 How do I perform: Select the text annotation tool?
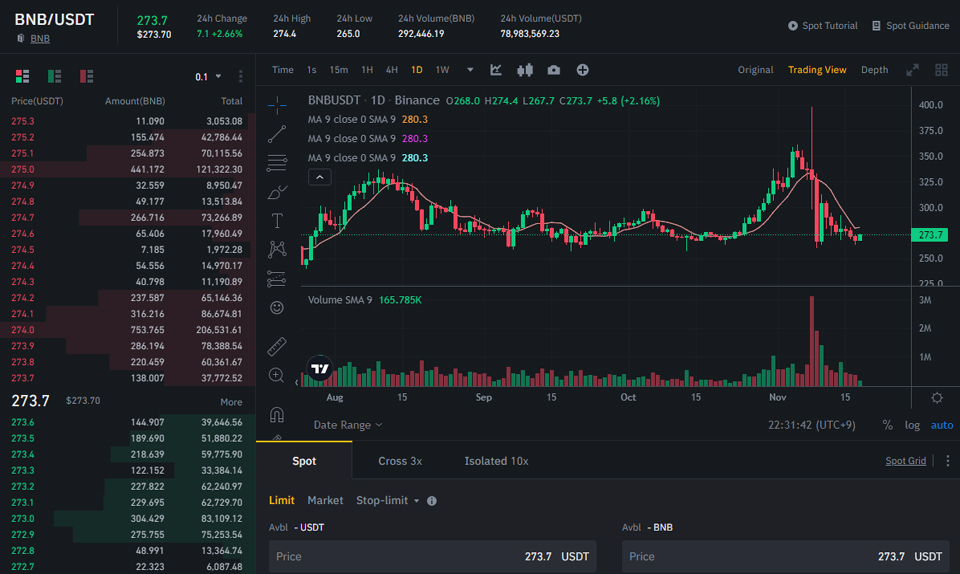[x=277, y=220]
